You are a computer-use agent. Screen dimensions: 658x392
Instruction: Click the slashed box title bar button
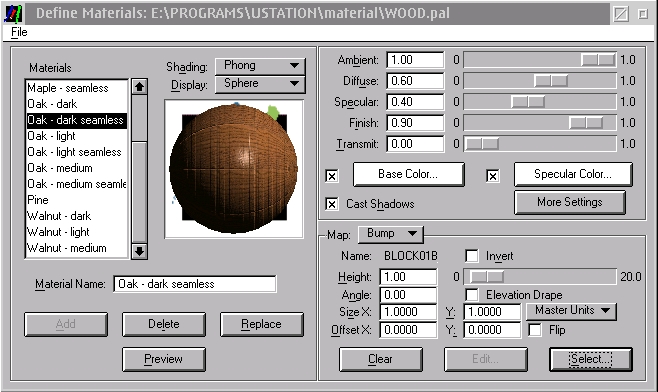[x=621, y=14]
